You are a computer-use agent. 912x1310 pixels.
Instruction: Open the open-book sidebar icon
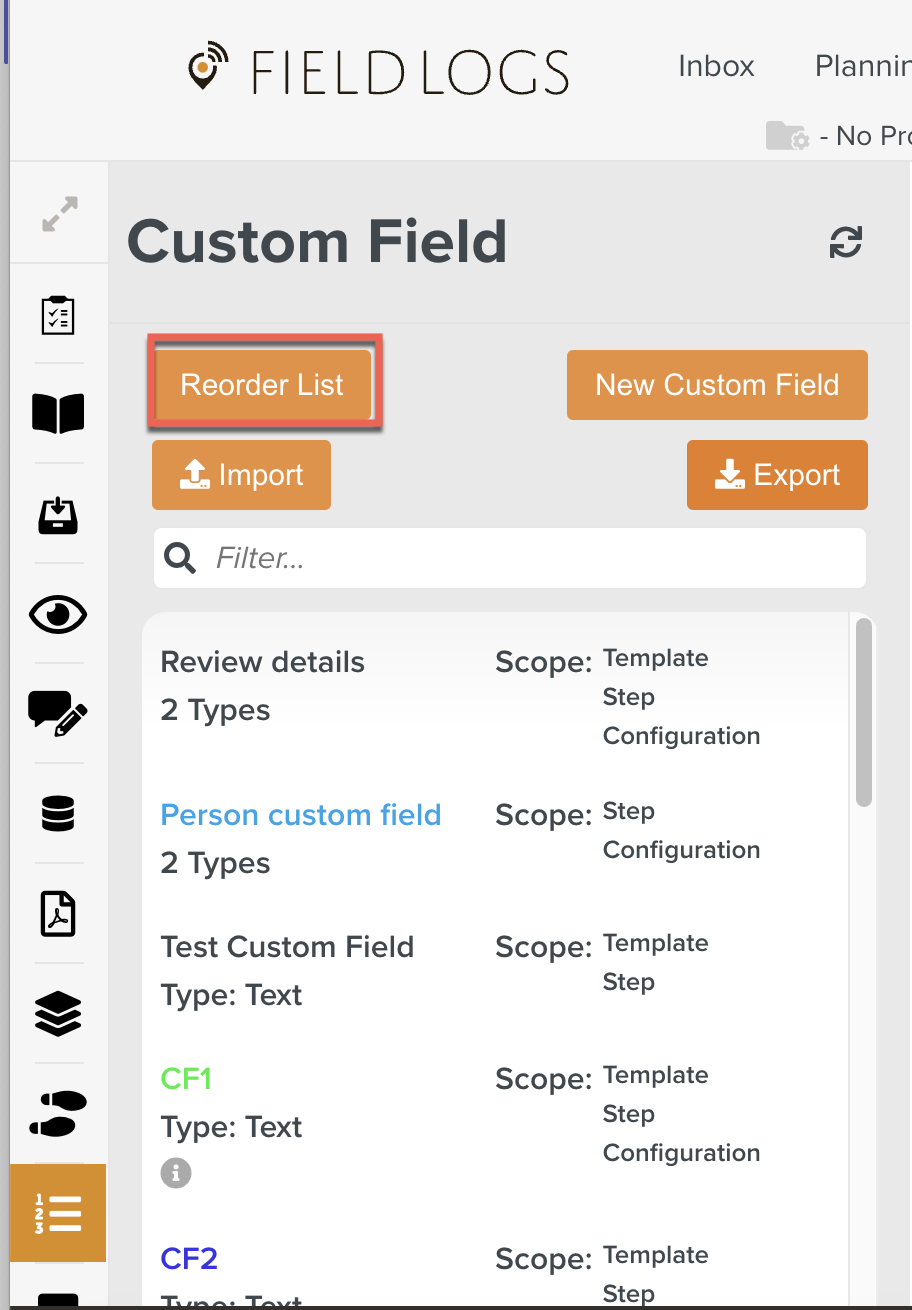coord(58,413)
